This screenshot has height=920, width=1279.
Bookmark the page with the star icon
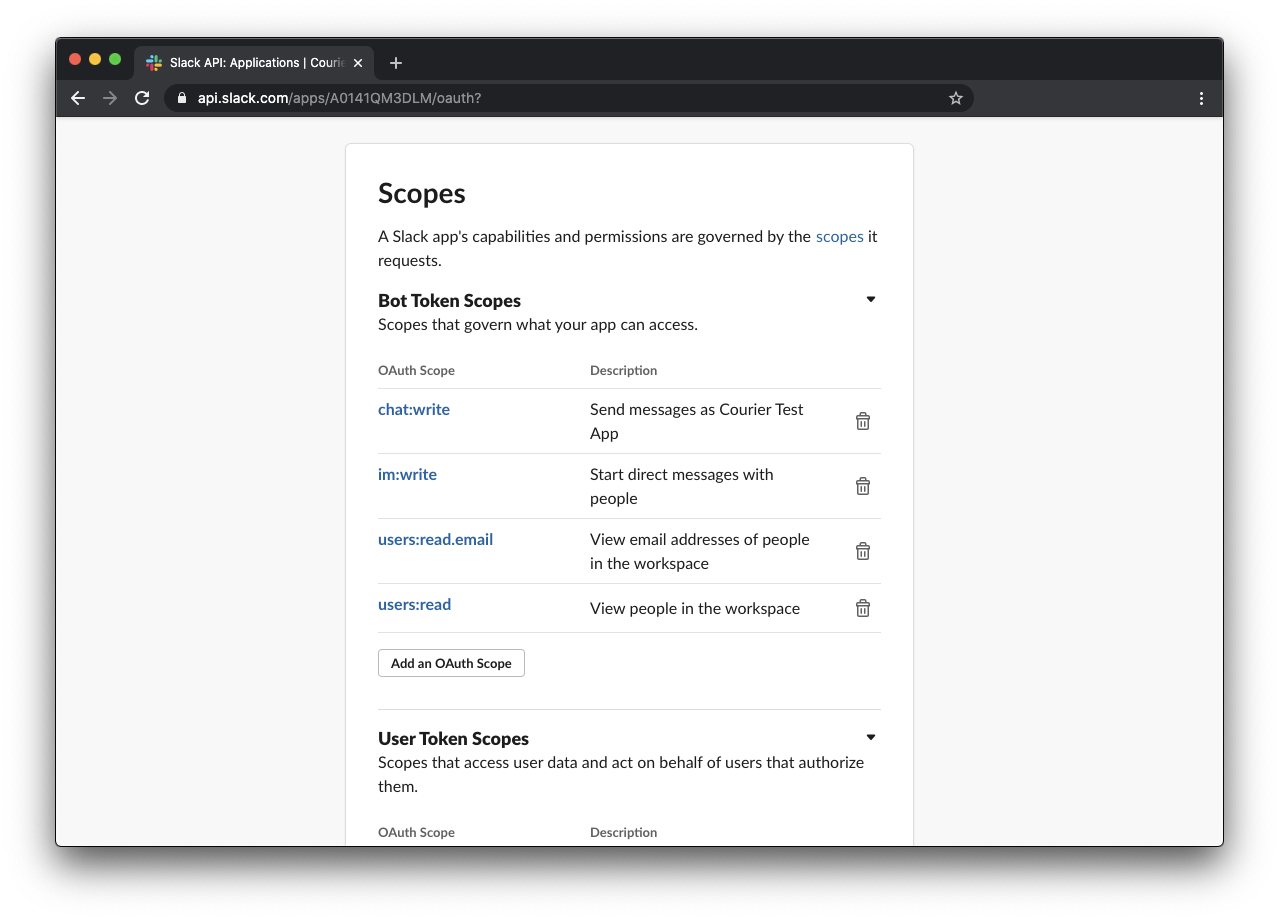[x=955, y=98]
